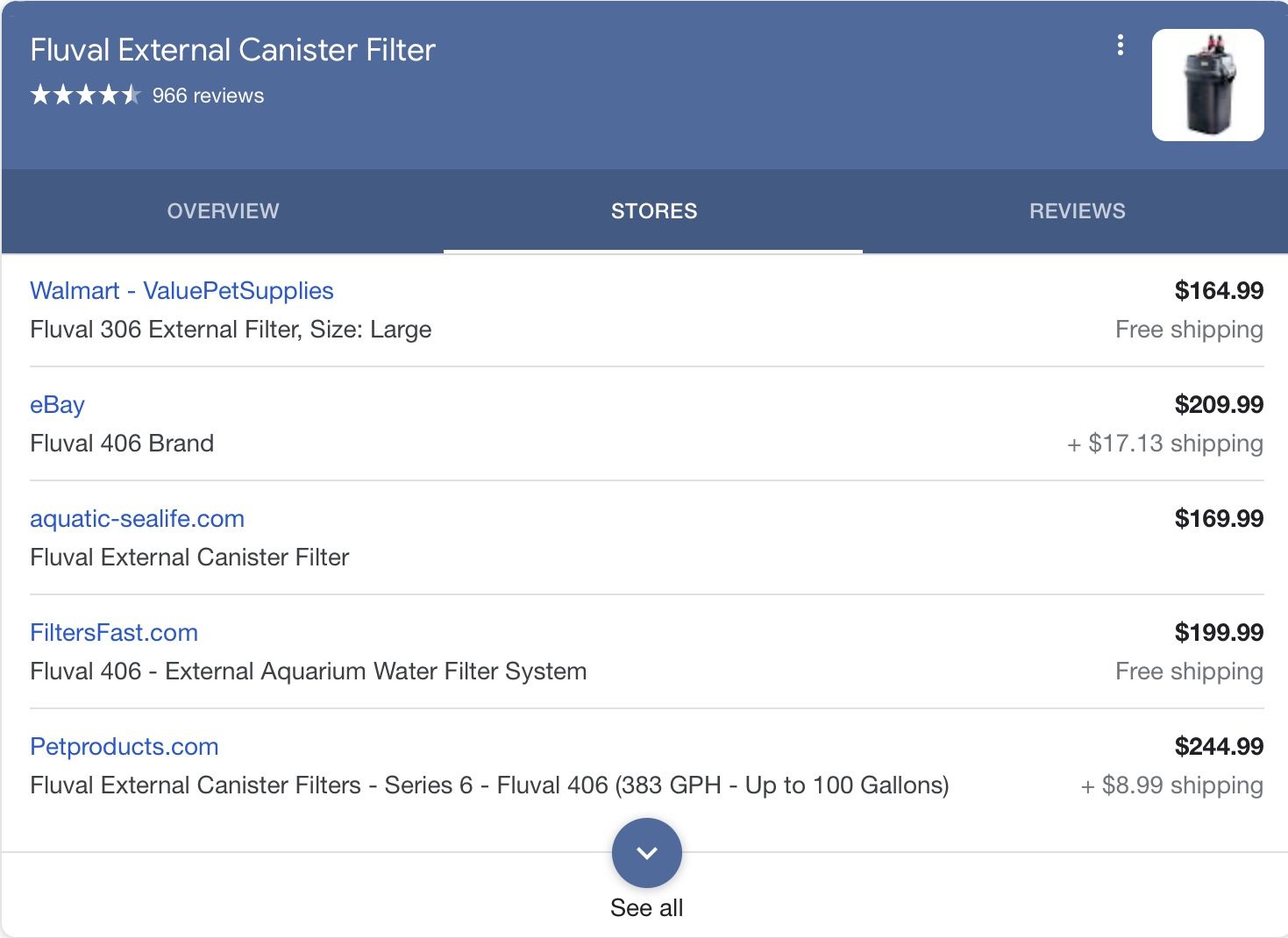This screenshot has height=938, width=1288.
Task: Expand the store list with the chevron button
Action: click(647, 853)
